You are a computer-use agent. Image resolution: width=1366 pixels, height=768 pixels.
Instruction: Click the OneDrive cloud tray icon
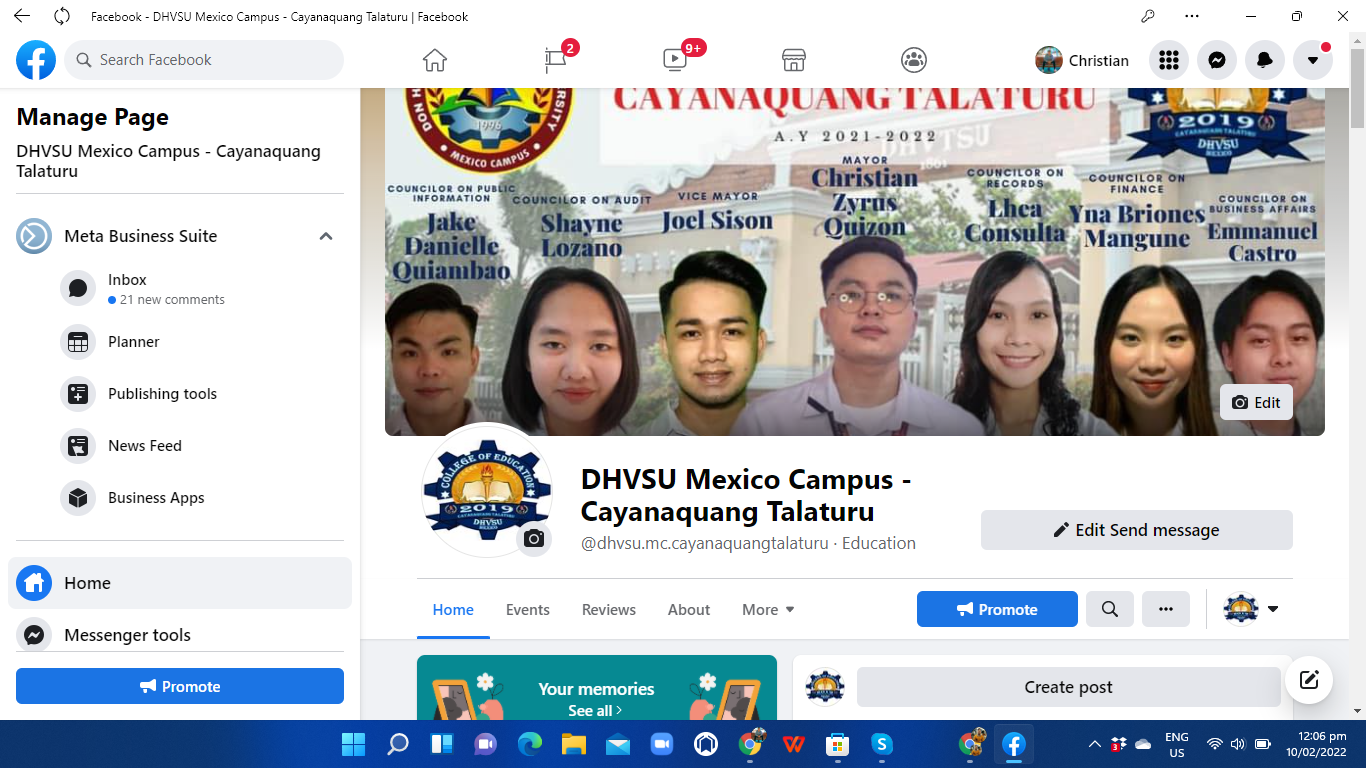[1143, 744]
